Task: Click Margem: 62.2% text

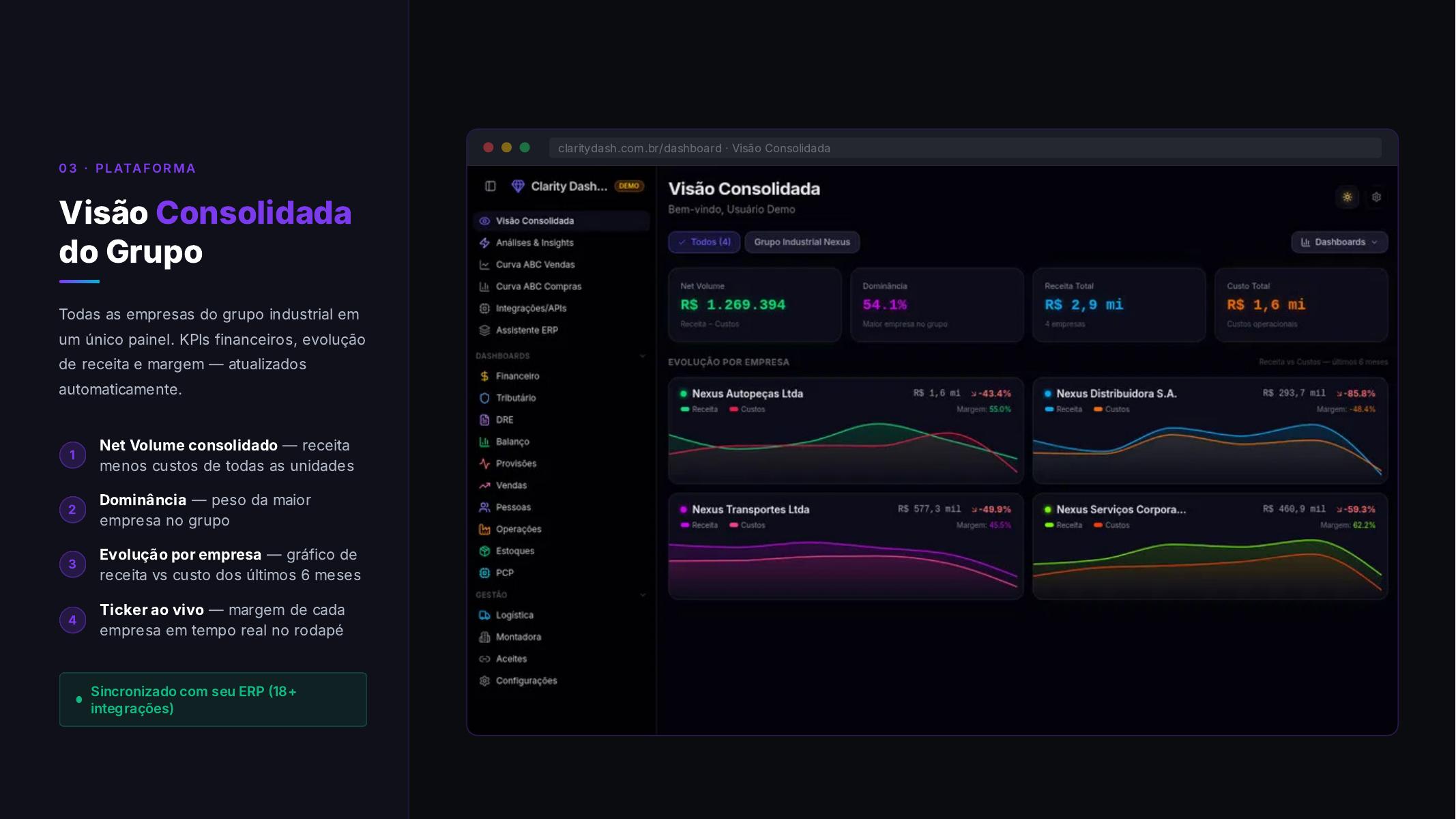Action: tap(1348, 526)
